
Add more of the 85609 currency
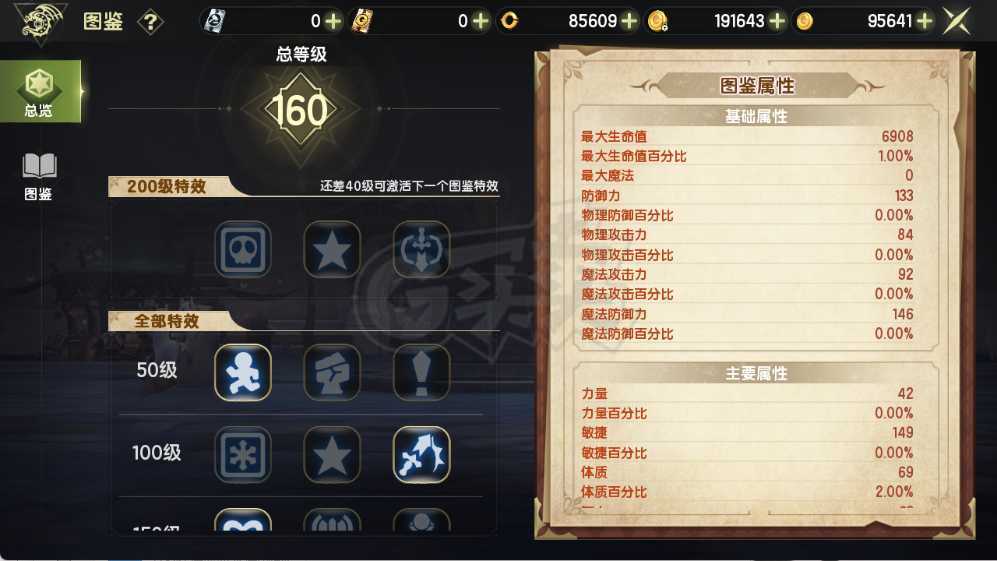tap(629, 22)
